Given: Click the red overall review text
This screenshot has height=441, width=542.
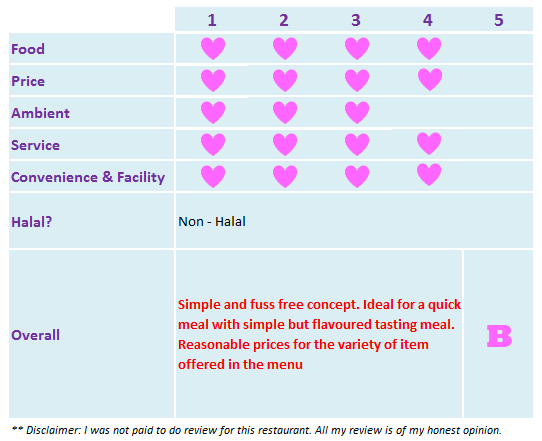Looking at the screenshot, I should [x=319, y=334].
